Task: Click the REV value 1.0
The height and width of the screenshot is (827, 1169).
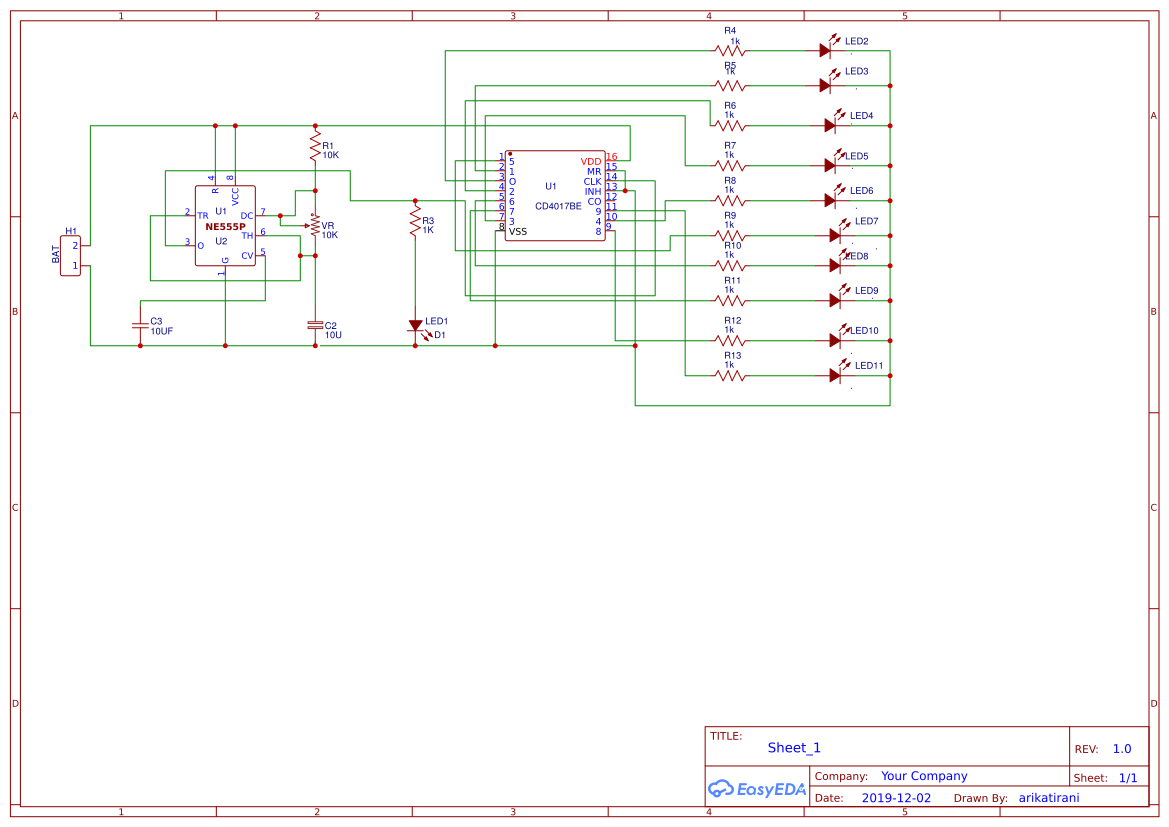Action: [x=1122, y=749]
